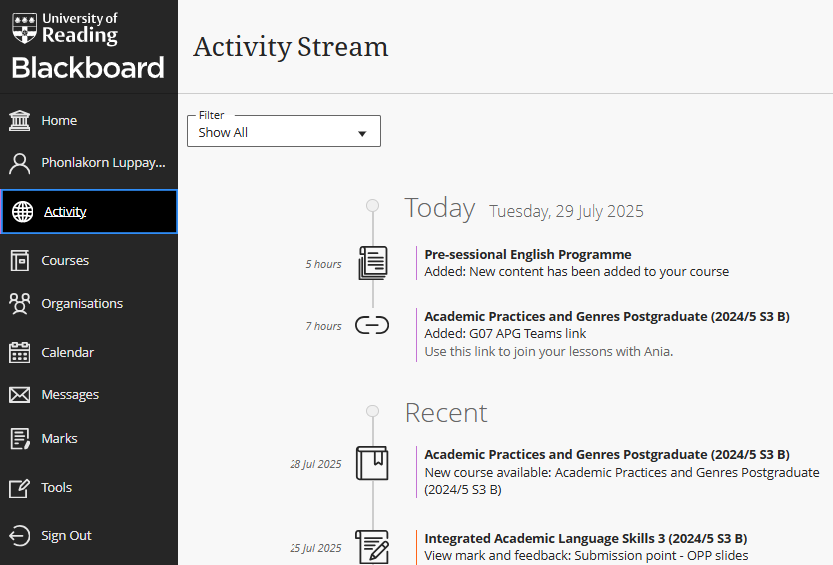Click the Courses book icon in sidebar
Viewport: 833px width, 565px height.
[x=20, y=261]
